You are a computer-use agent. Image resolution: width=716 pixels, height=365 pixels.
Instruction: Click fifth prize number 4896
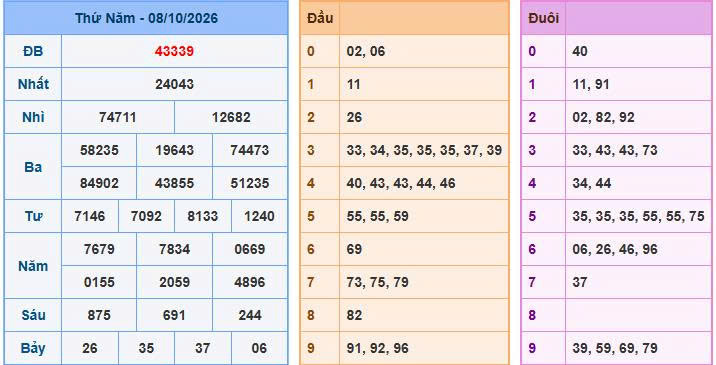coord(250,282)
